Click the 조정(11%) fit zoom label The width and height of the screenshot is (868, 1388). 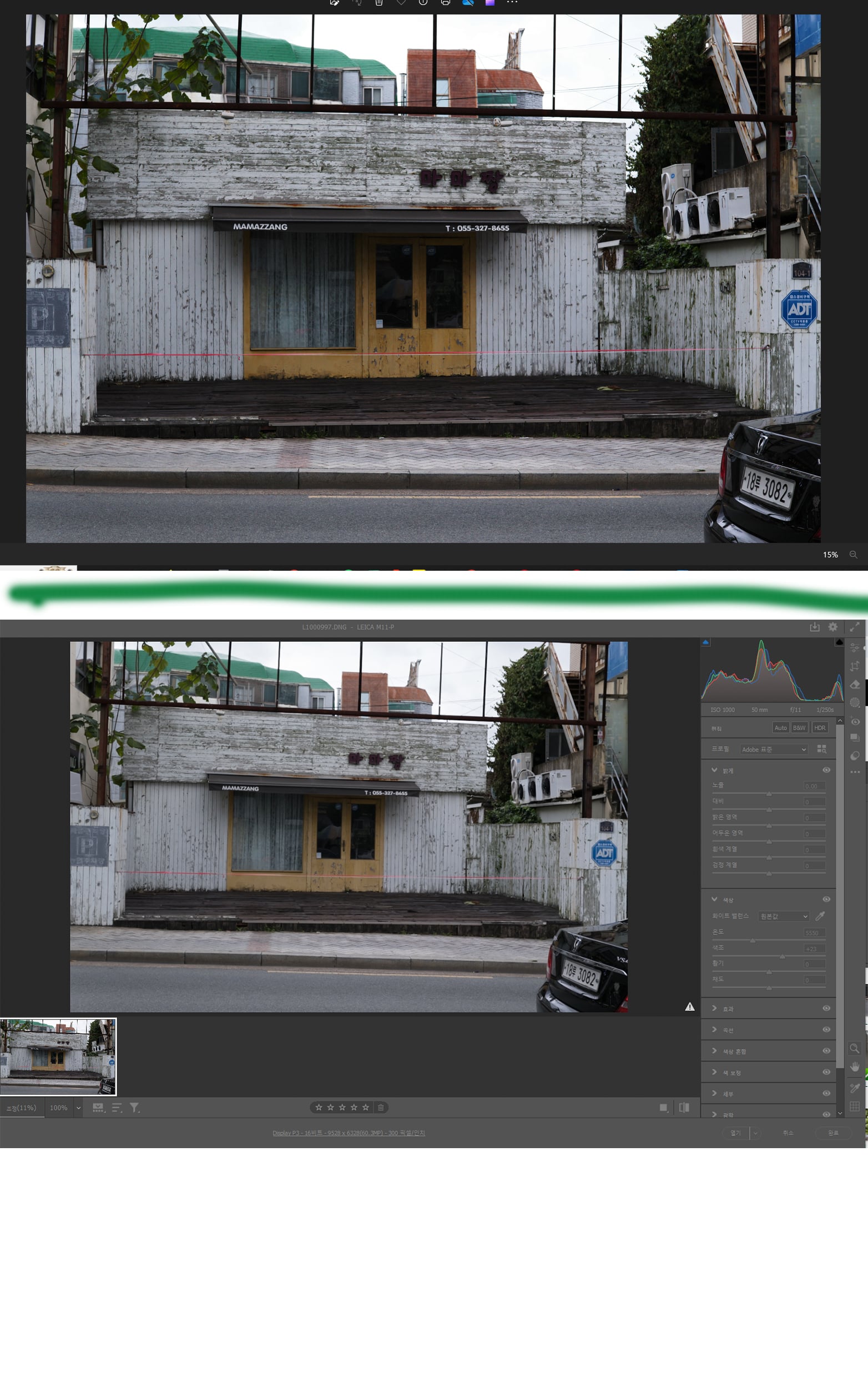click(21, 1108)
